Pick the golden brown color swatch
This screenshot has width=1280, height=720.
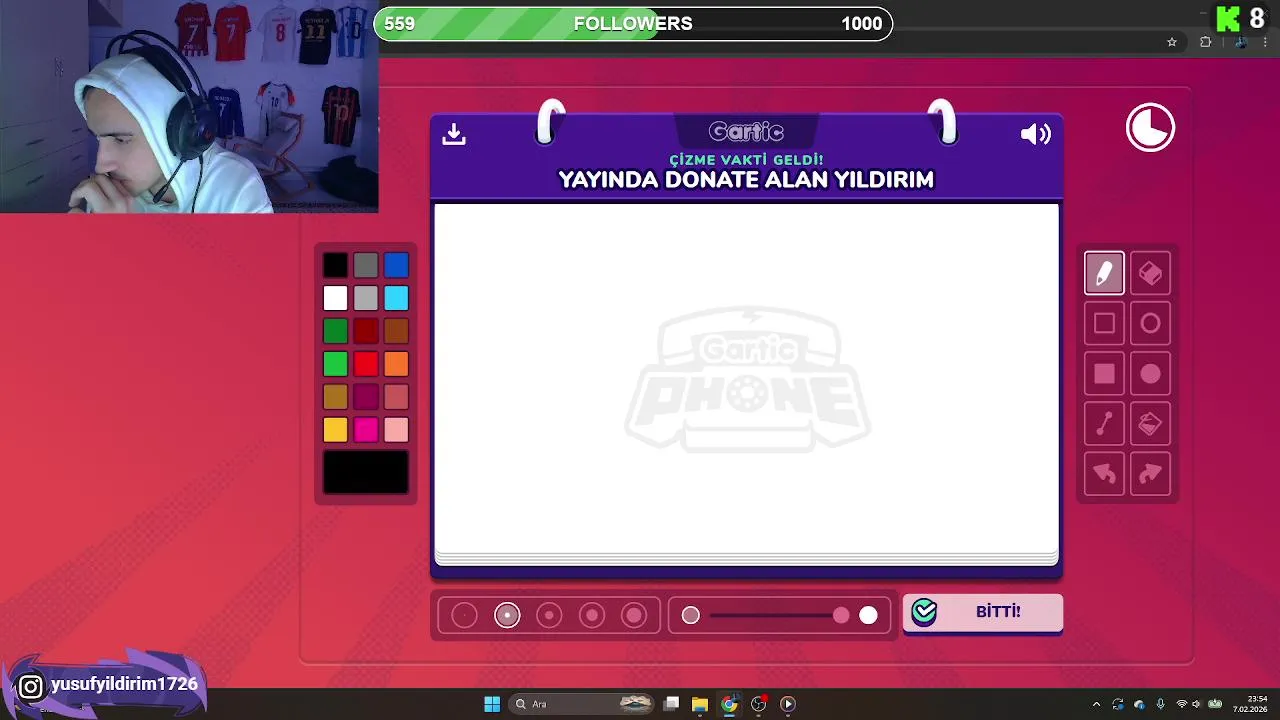point(335,397)
